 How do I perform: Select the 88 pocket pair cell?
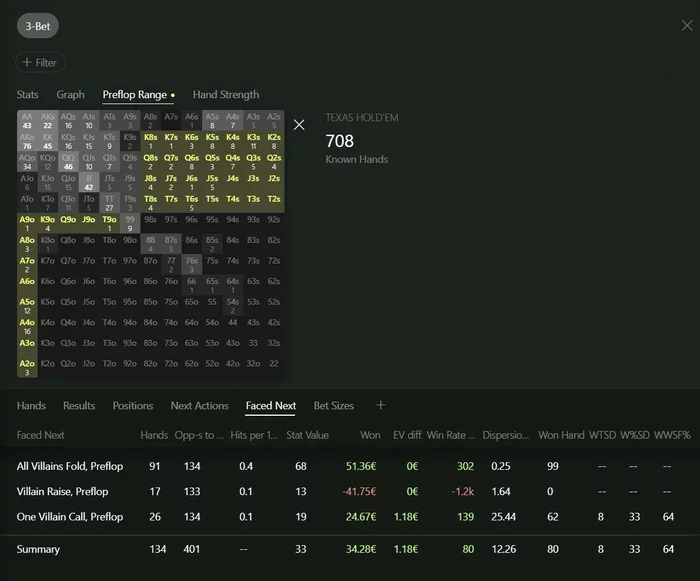[150, 244]
